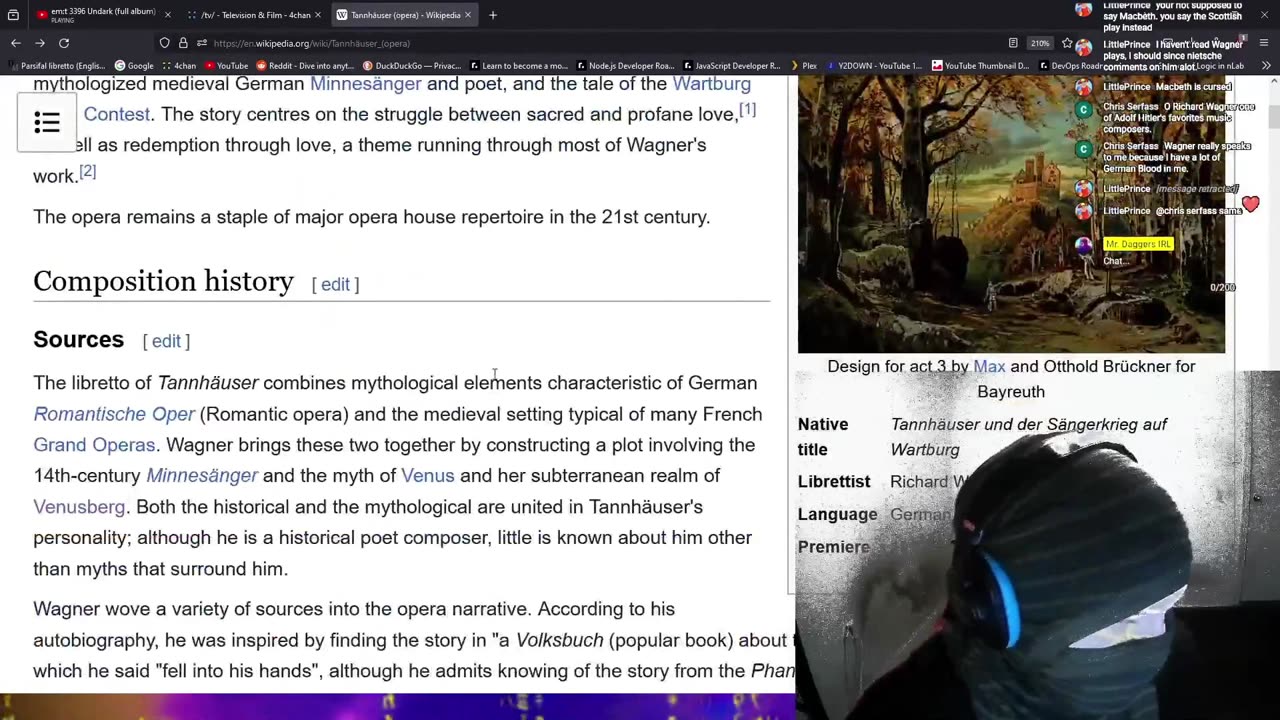The height and width of the screenshot is (720, 1280).
Task: Edit the Composition history section
Action: 335,285
